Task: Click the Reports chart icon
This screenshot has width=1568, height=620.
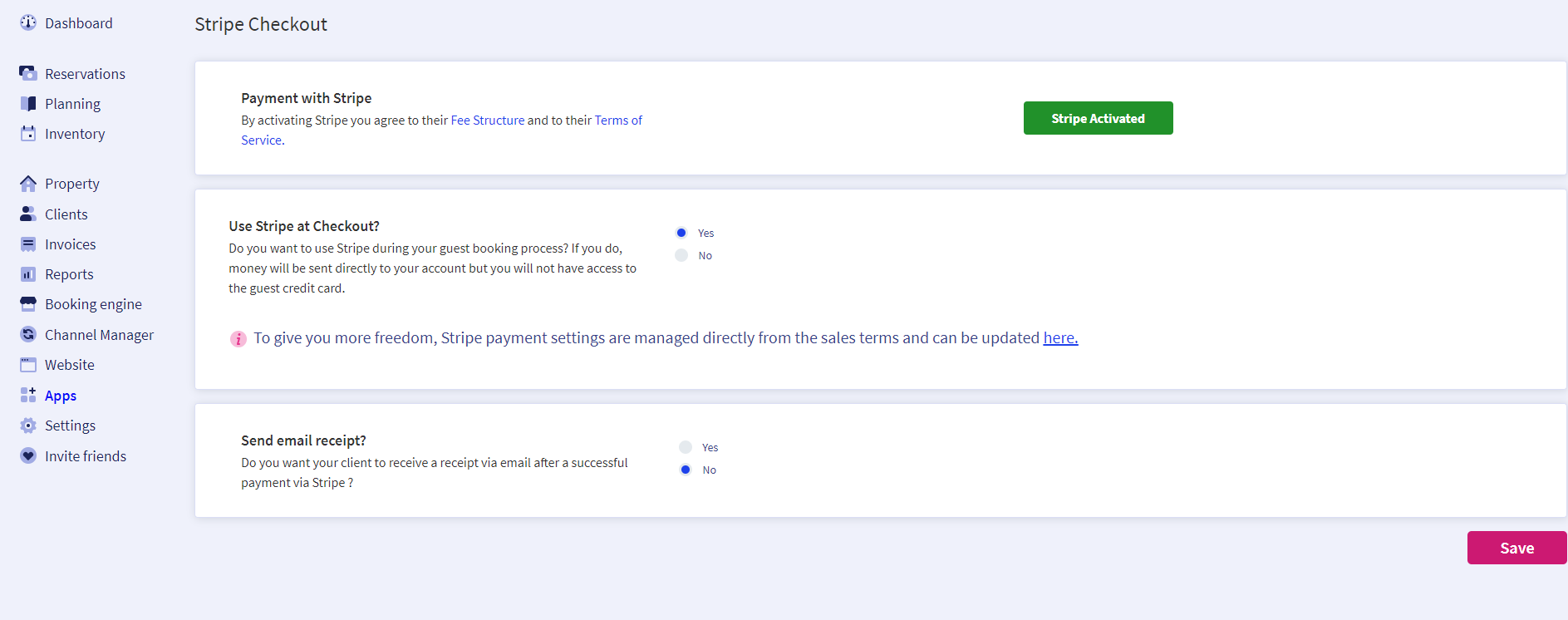Action: tap(28, 274)
